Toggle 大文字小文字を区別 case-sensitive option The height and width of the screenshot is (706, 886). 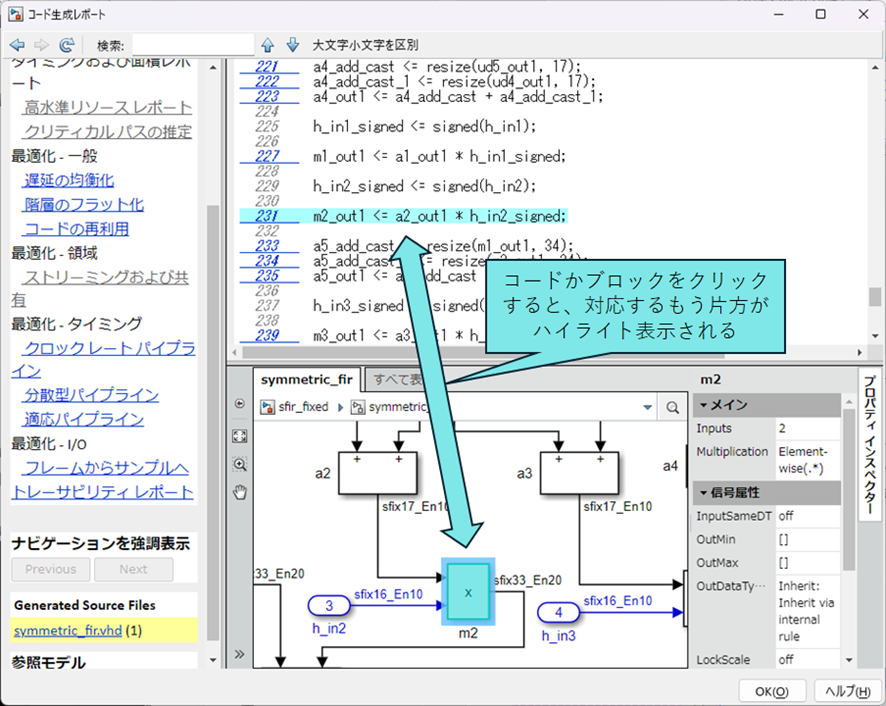pos(365,45)
